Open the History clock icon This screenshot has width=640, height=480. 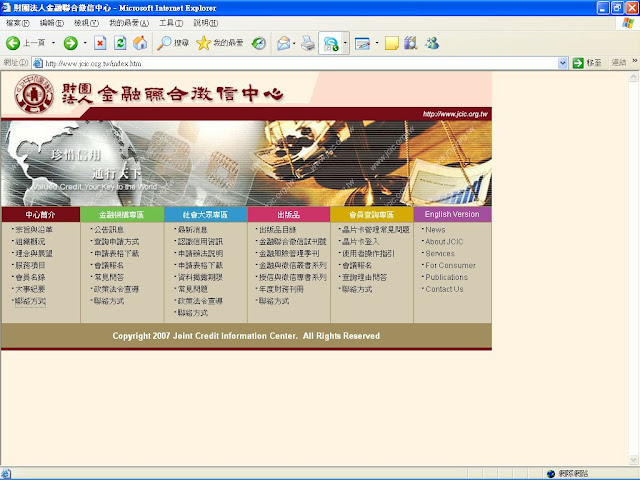click(259, 43)
